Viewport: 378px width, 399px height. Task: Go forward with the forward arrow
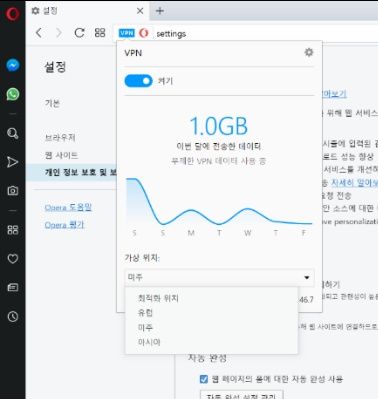(59, 33)
